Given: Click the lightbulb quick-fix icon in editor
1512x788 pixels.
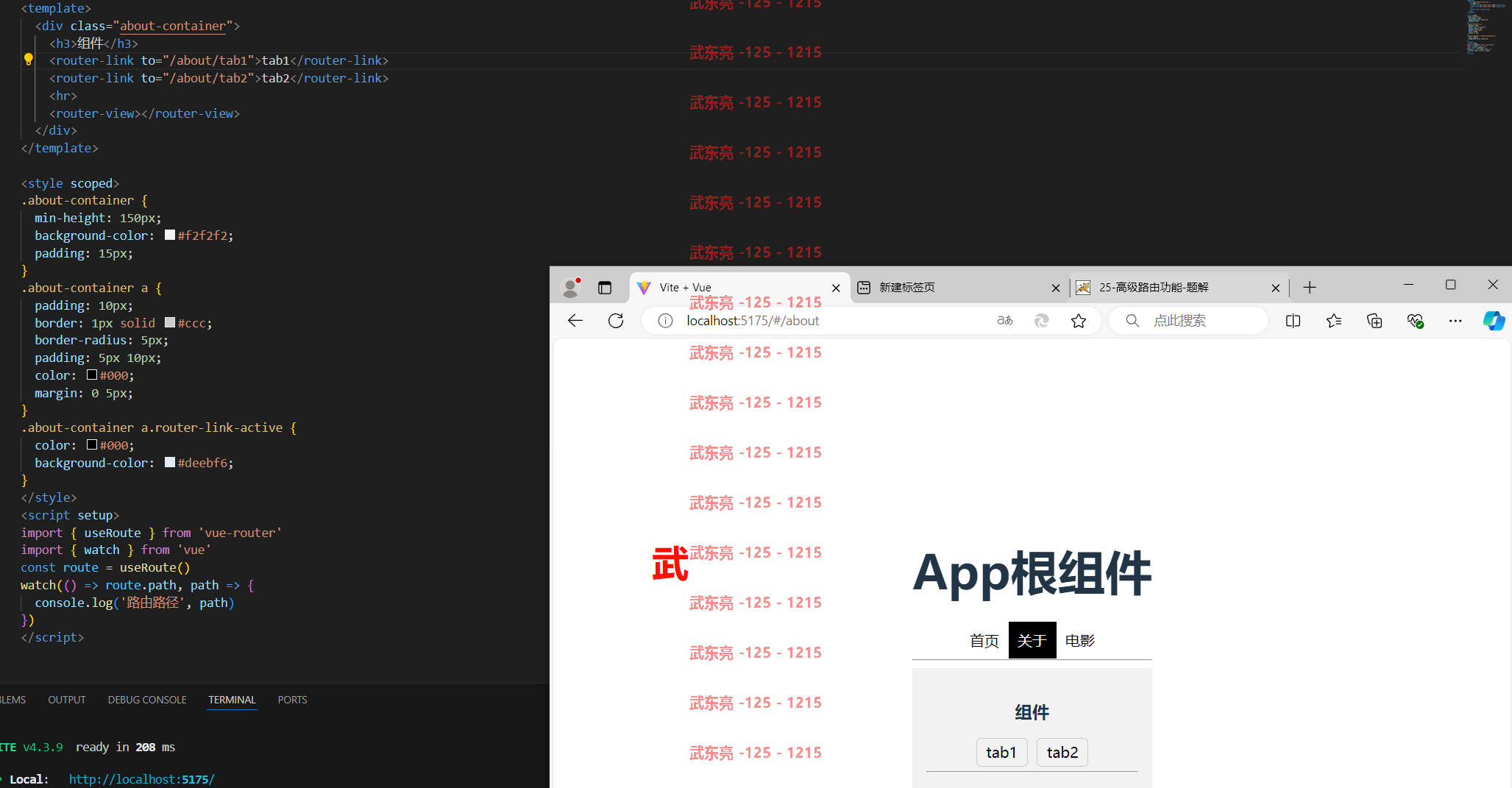Looking at the screenshot, I should point(28,60).
